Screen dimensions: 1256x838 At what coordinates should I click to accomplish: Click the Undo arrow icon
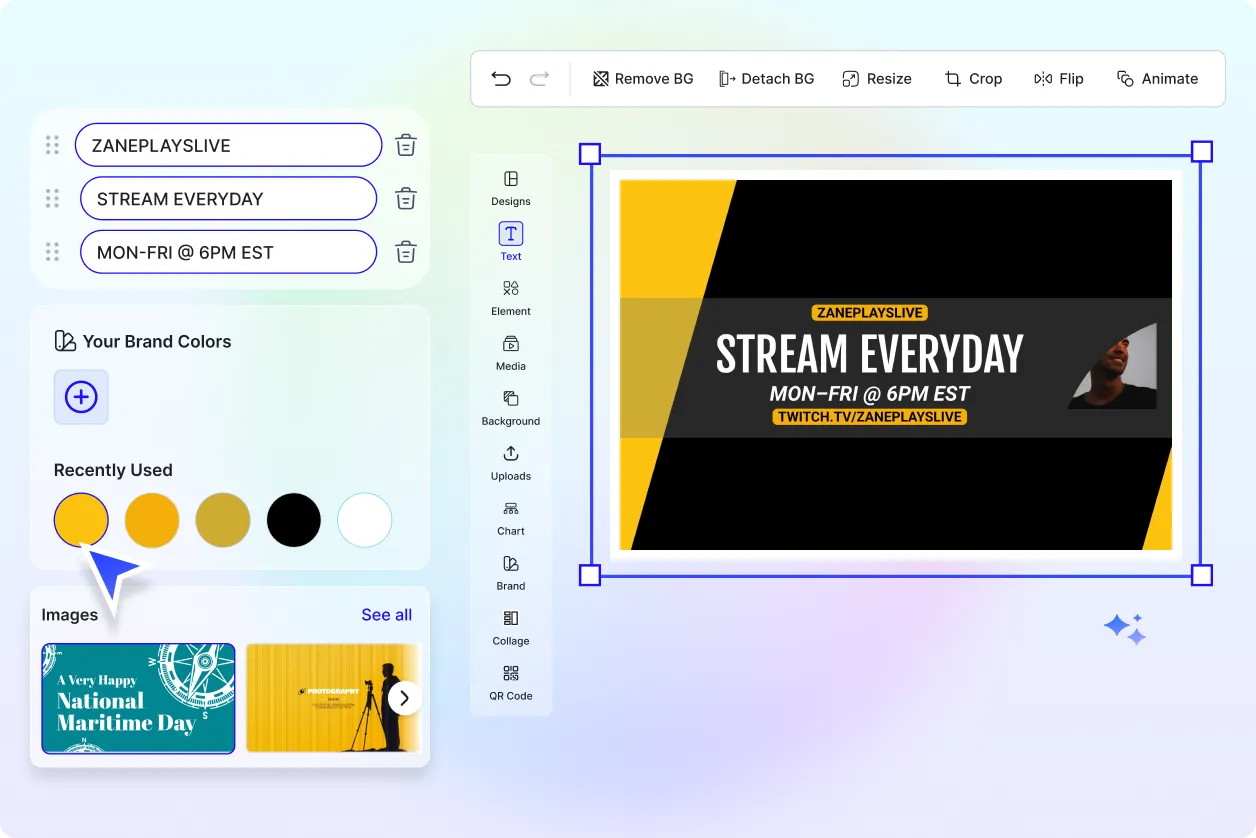pos(501,78)
